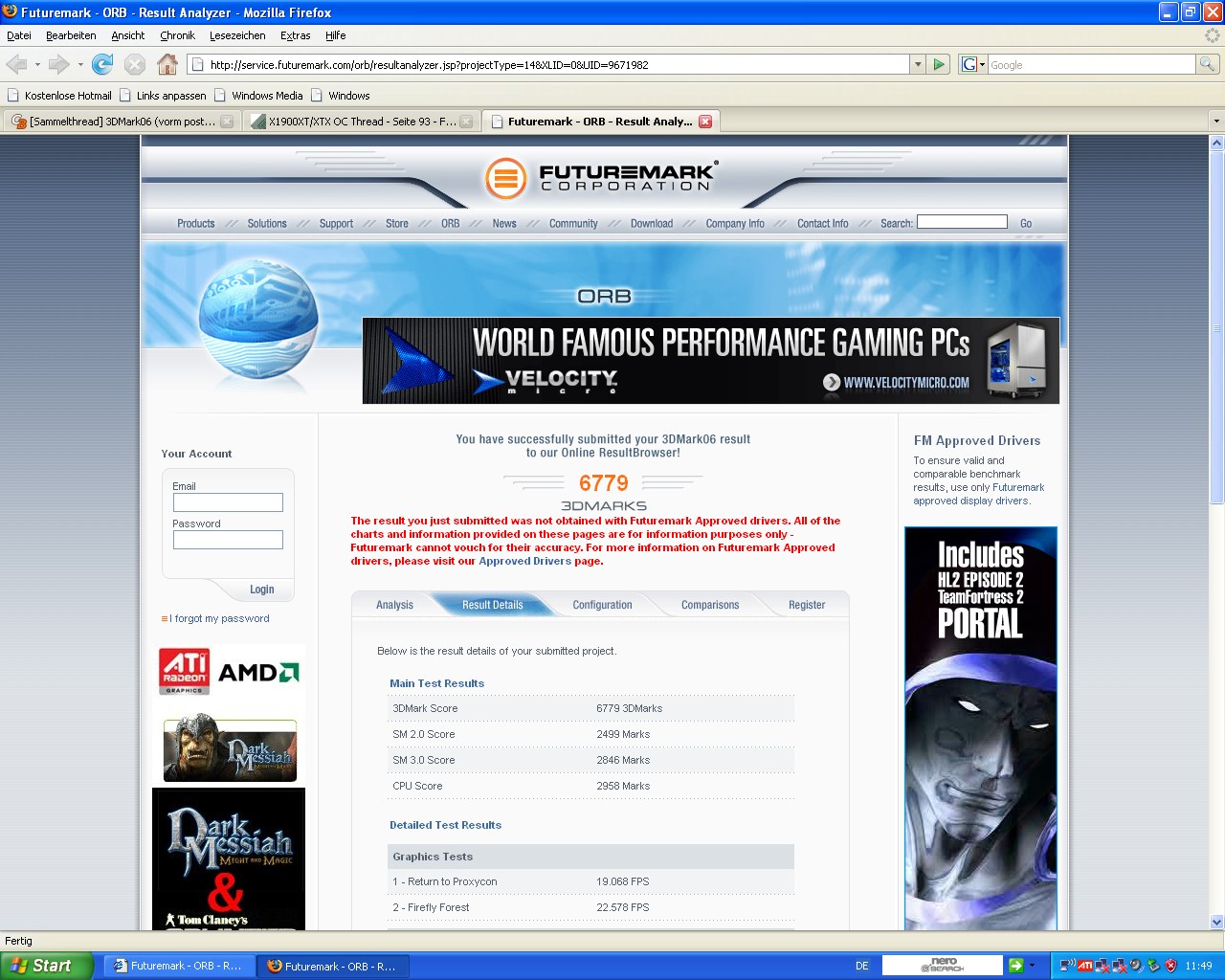Screen dimensions: 1225x980
Task: Click the Futuremark orange logo icon
Action: point(505,178)
